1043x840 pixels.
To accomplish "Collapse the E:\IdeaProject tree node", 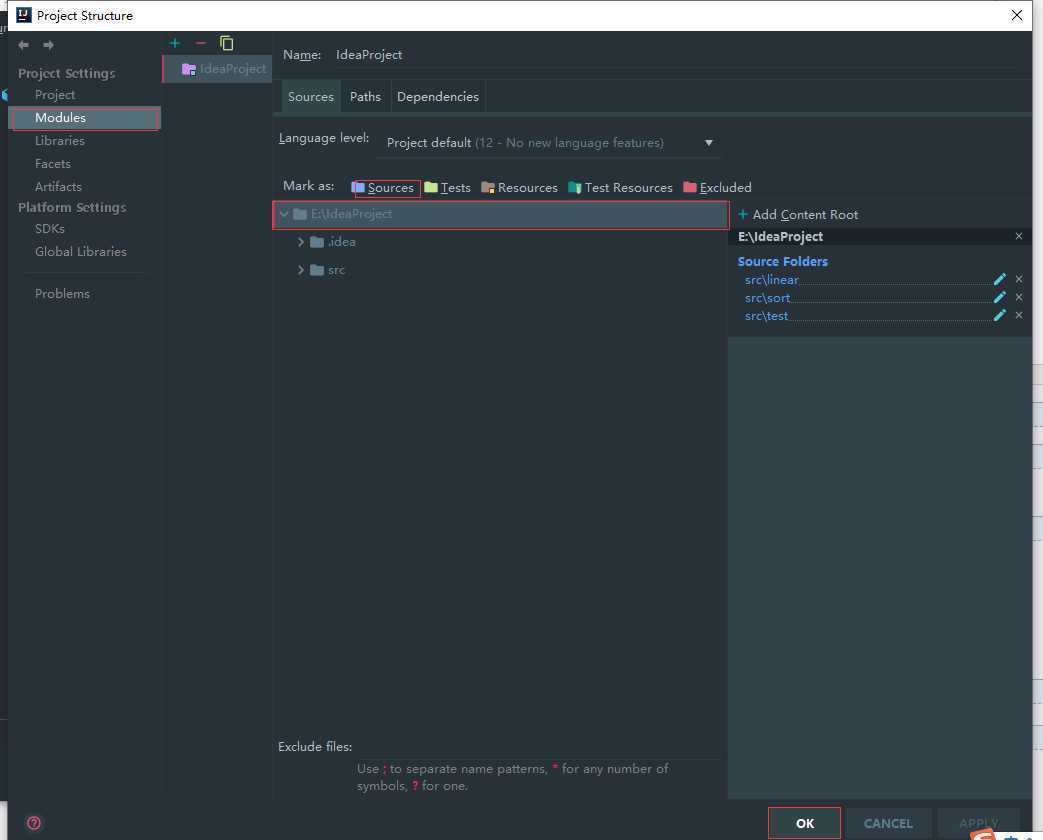I will 284,214.
